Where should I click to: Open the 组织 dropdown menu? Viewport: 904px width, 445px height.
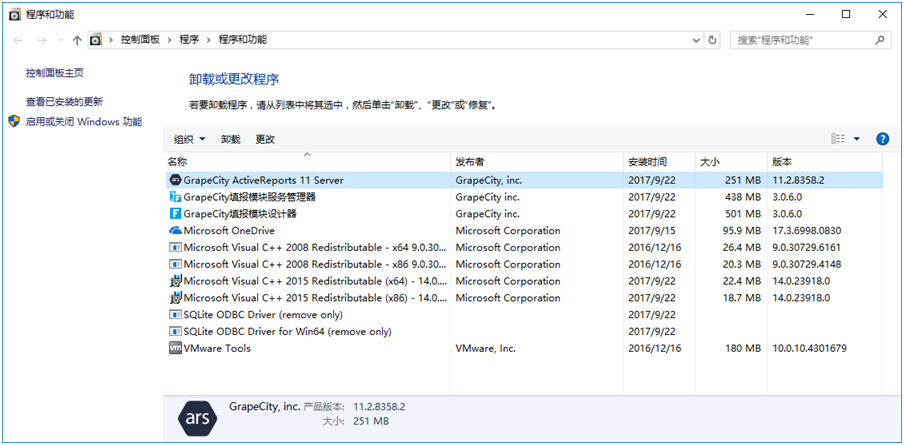189,139
